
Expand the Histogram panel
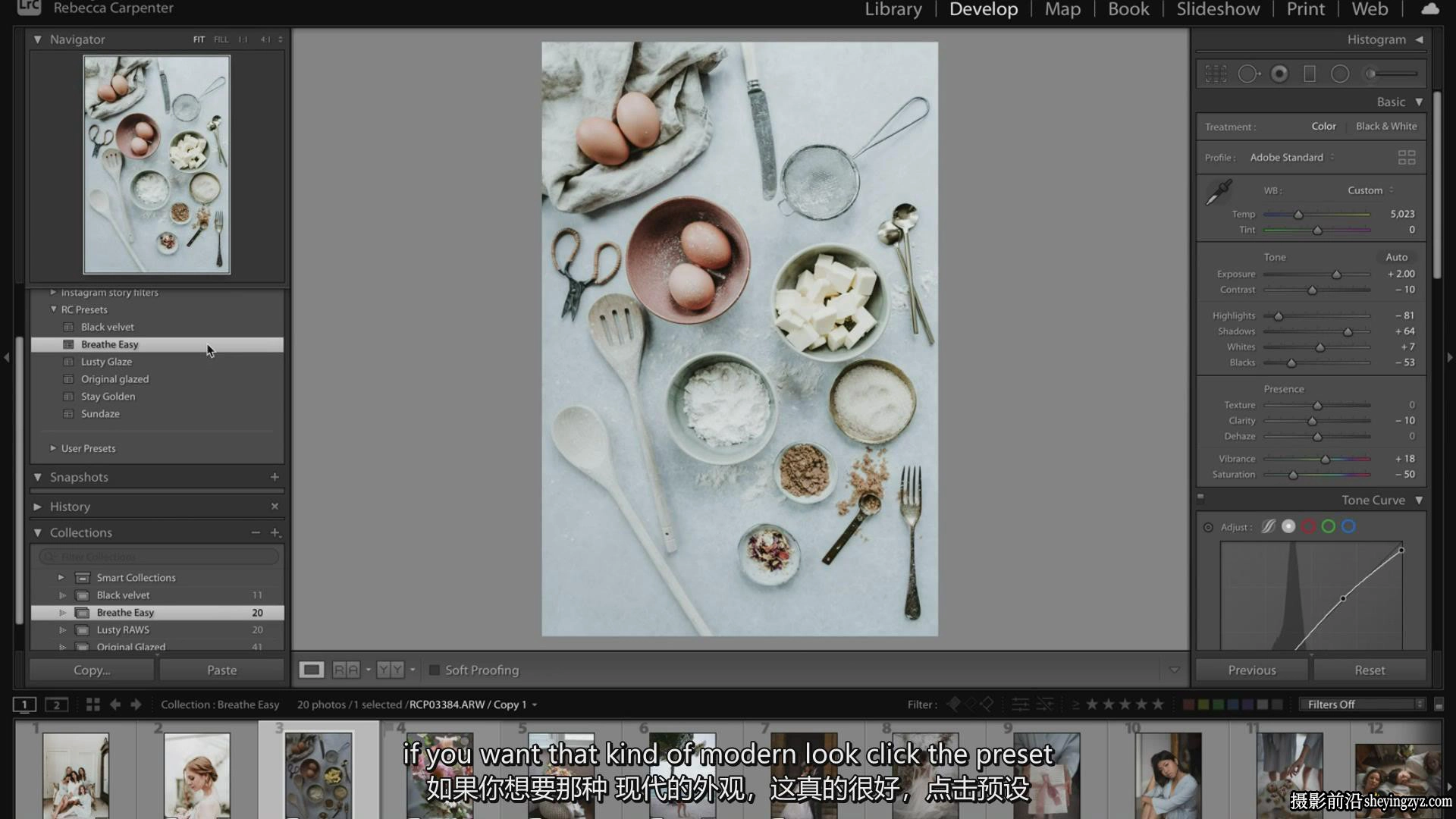coord(1419,39)
